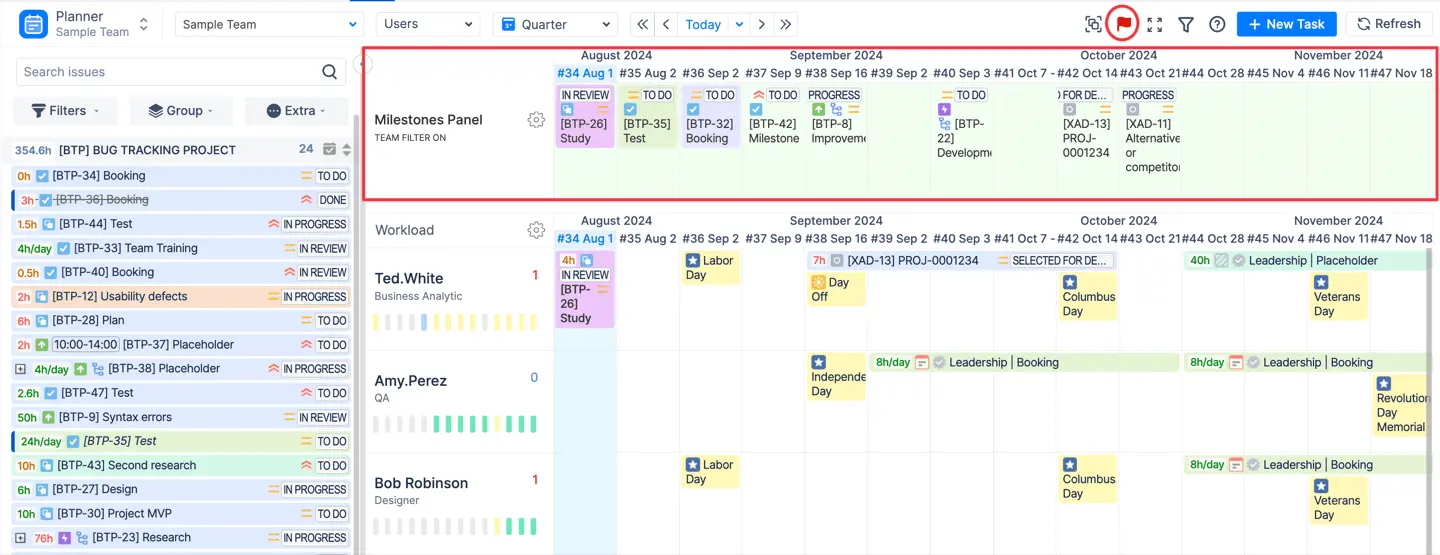Open Workload panel settings gear
Viewport: 1440px width, 555px height.
click(x=536, y=230)
